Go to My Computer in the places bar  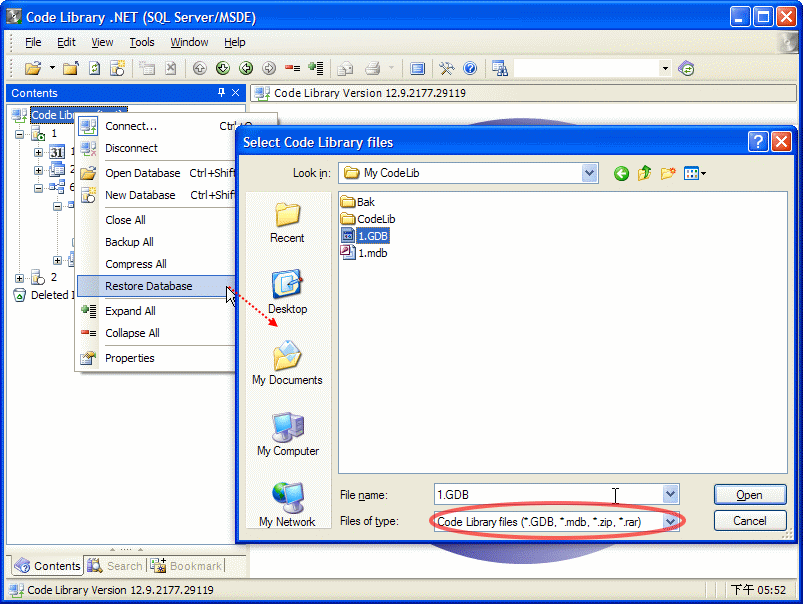point(288,434)
